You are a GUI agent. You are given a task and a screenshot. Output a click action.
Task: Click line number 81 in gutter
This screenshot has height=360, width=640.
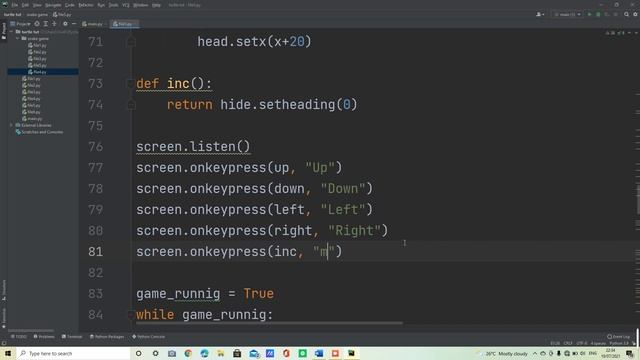[x=96, y=251]
